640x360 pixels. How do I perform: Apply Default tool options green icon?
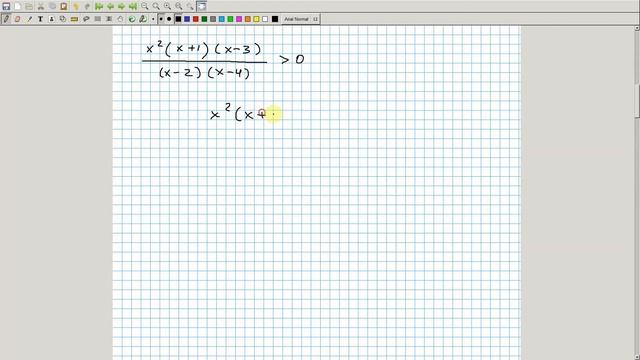pyautogui.click(x=132, y=19)
